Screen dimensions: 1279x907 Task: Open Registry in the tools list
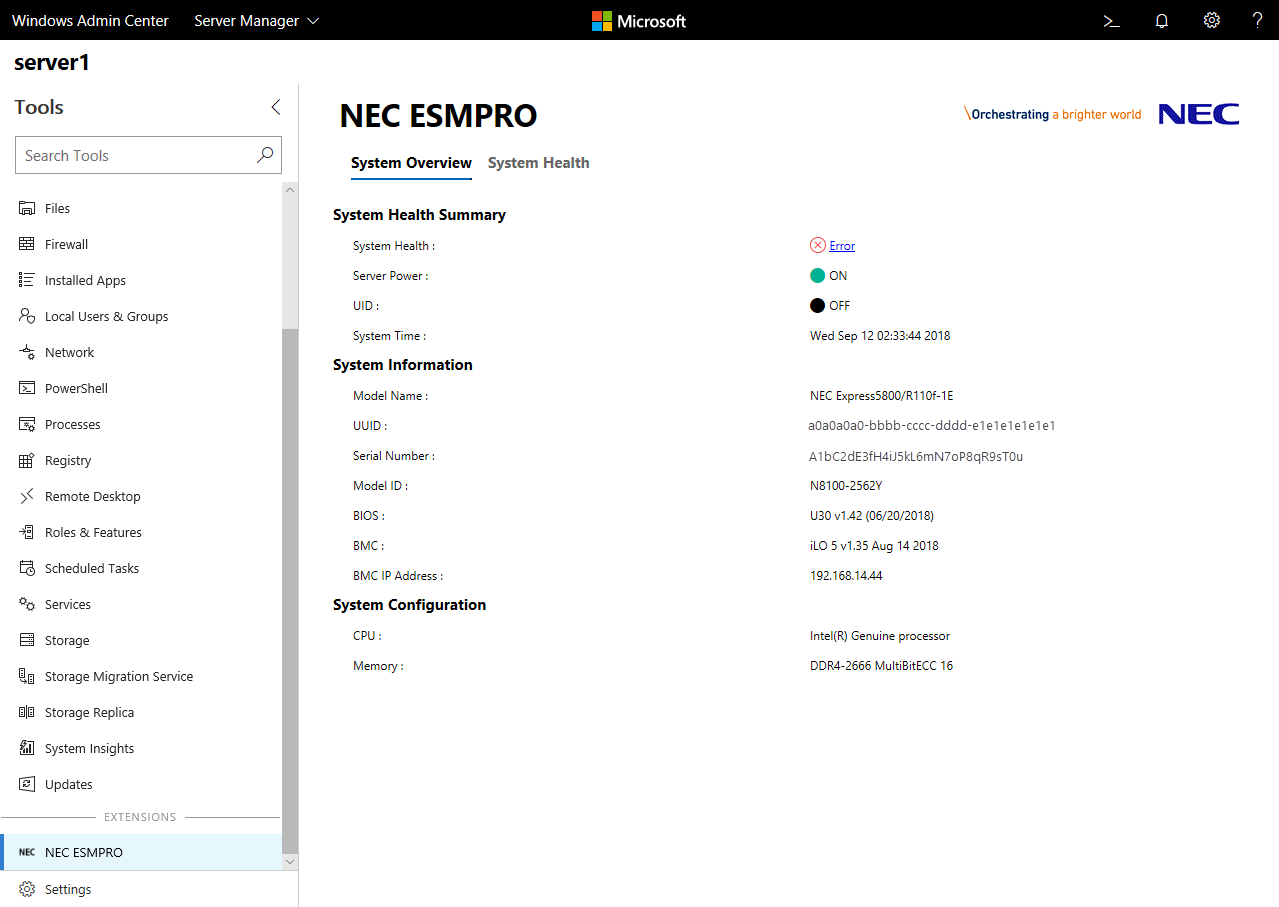click(141, 460)
